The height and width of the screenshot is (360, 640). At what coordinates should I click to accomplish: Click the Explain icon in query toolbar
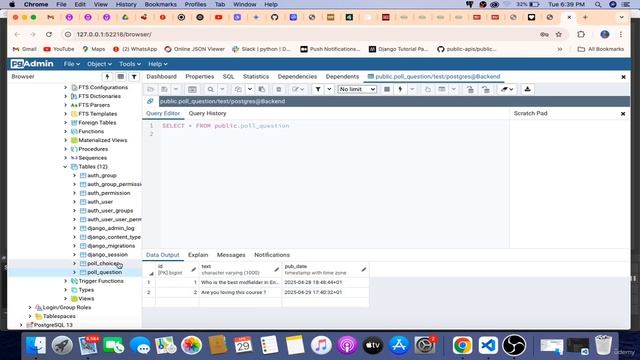tap(427, 89)
